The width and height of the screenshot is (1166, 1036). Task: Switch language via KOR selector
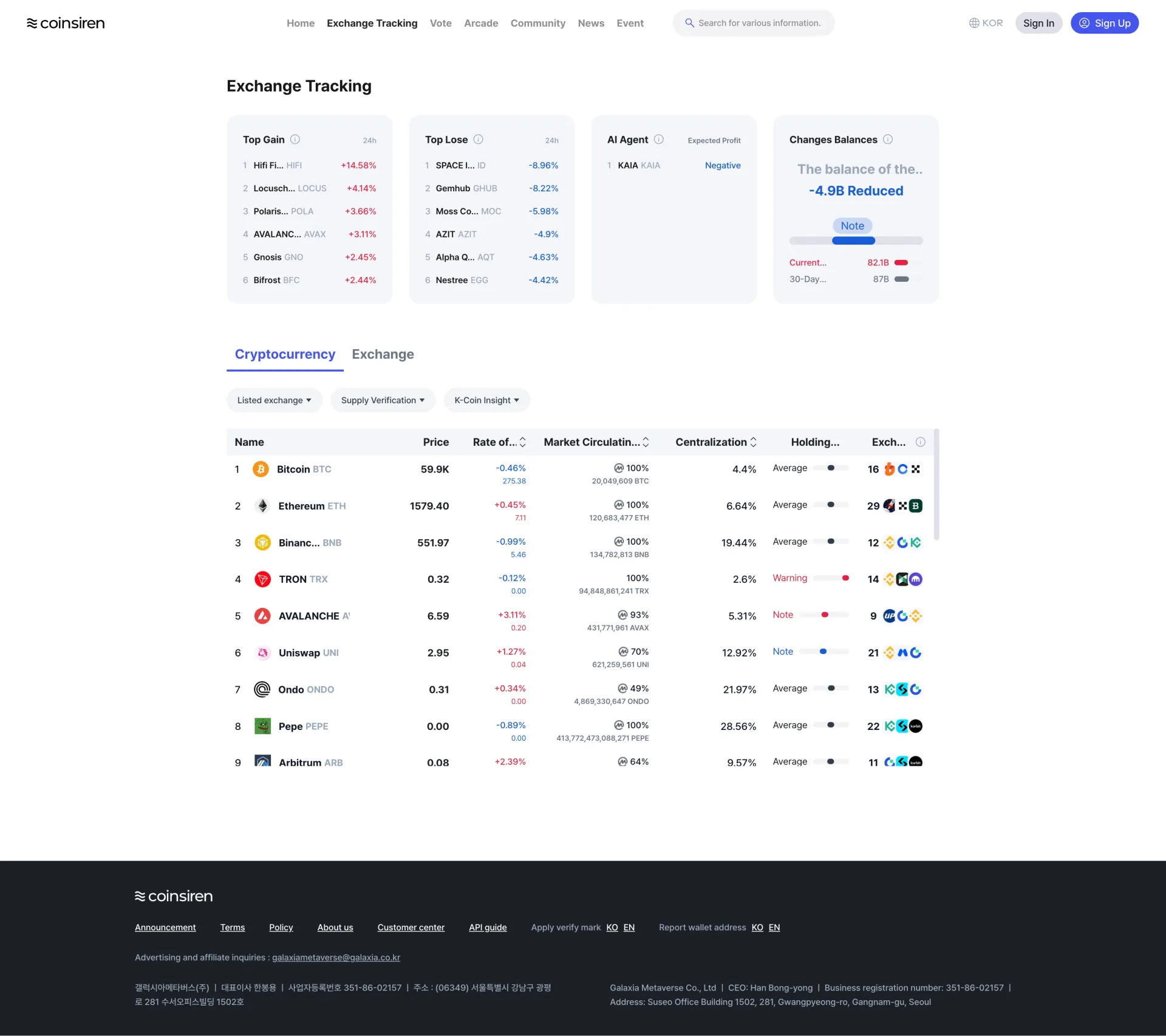point(986,23)
